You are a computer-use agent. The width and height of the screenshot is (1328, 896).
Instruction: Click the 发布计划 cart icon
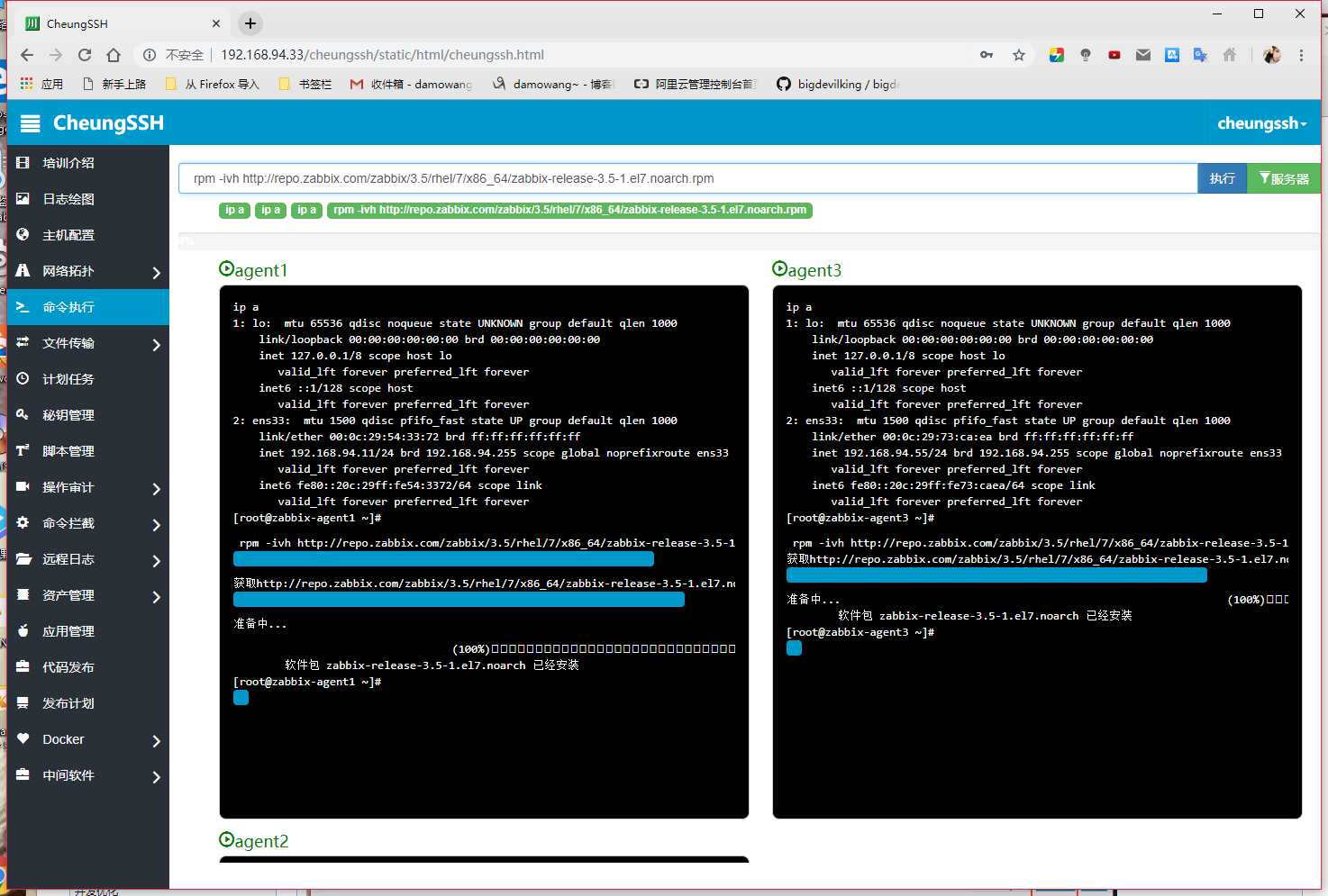point(23,702)
